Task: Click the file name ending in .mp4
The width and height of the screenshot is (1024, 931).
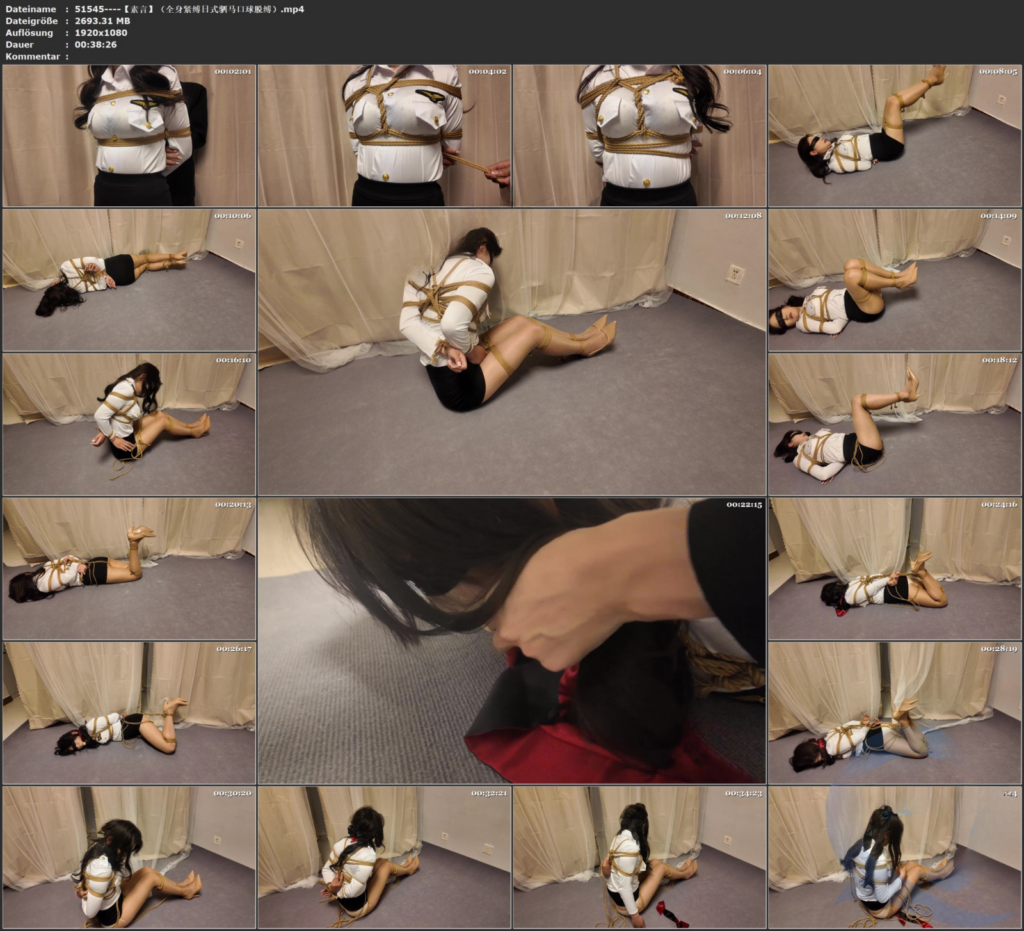Action: (x=189, y=9)
